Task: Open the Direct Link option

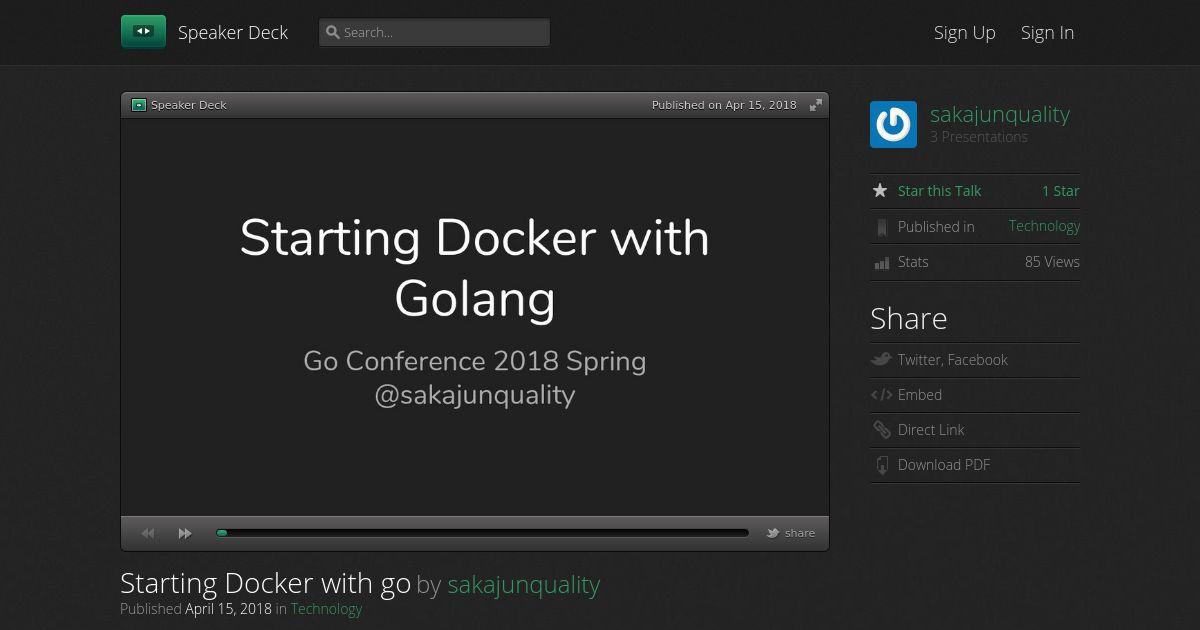Action: tap(931, 430)
